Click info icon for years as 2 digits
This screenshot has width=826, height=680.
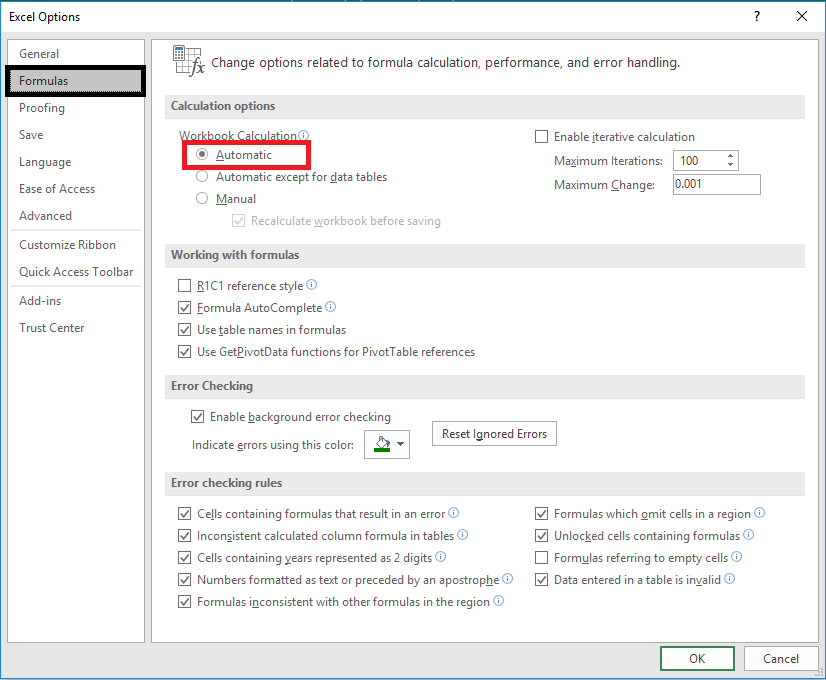(x=441, y=557)
